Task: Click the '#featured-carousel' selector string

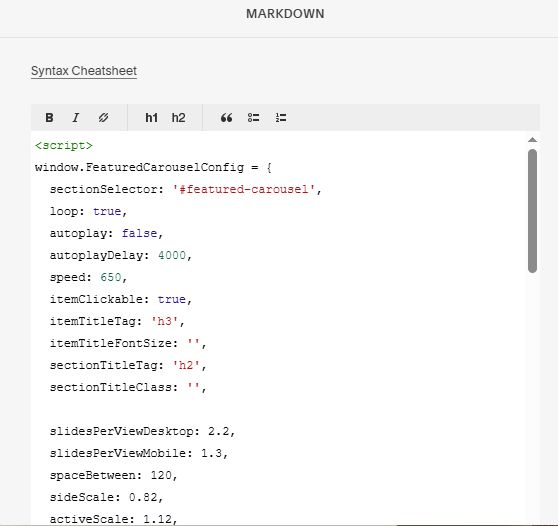Action: tap(243, 189)
